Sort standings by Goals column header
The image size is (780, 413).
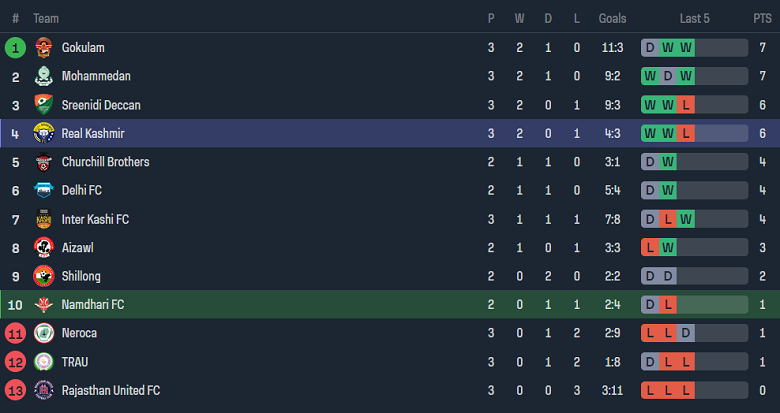tap(612, 19)
